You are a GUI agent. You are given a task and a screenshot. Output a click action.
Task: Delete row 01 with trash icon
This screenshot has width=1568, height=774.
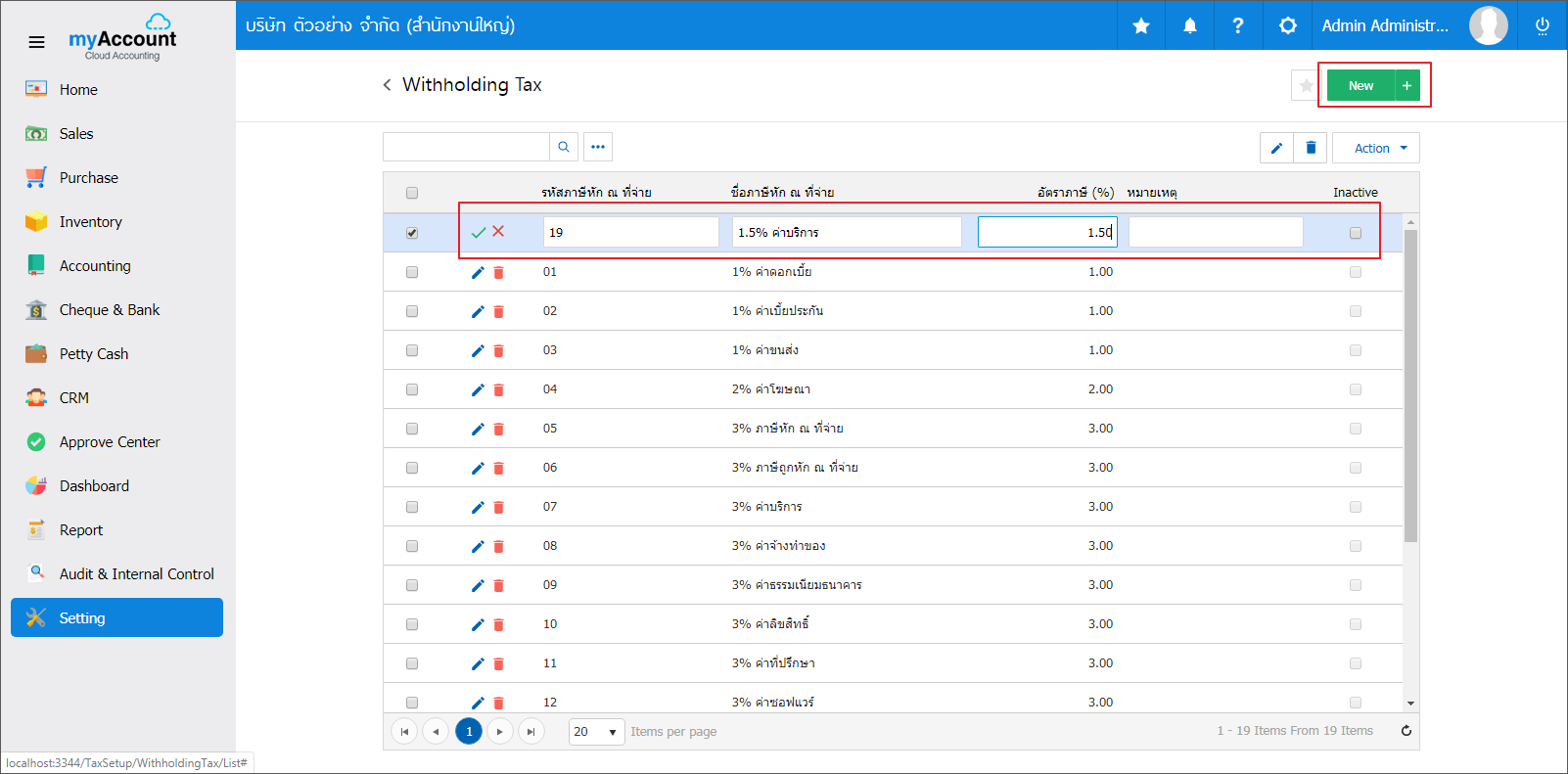coord(498,272)
